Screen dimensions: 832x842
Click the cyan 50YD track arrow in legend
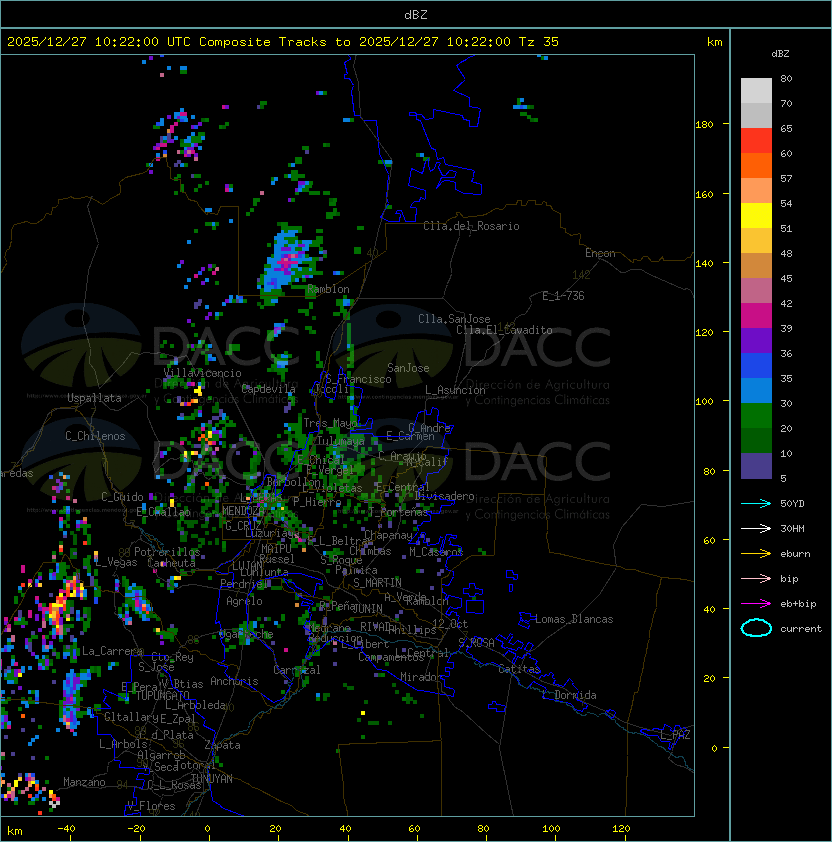tap(756, 504)
